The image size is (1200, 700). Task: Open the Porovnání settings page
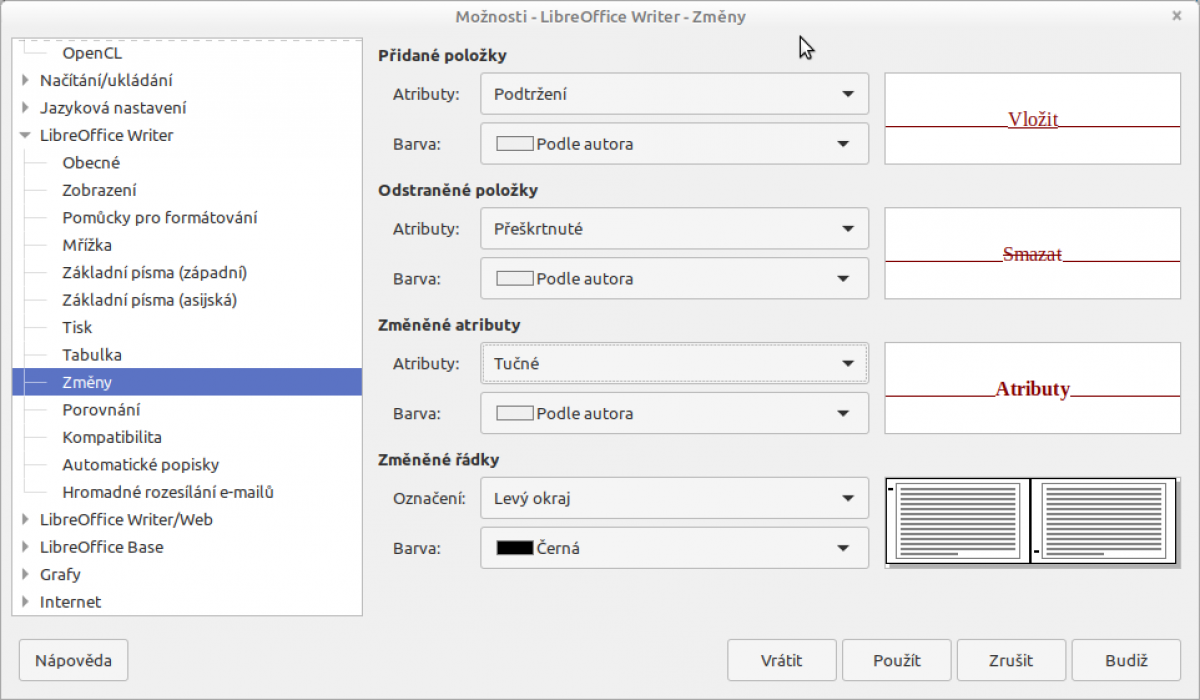(x=101, y=410)
